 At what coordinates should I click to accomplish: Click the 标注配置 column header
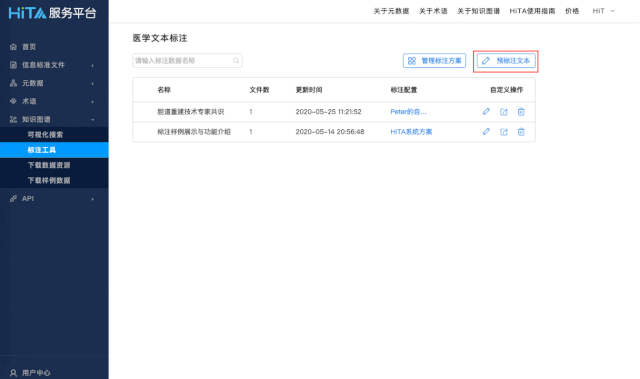tap(404, 90)
